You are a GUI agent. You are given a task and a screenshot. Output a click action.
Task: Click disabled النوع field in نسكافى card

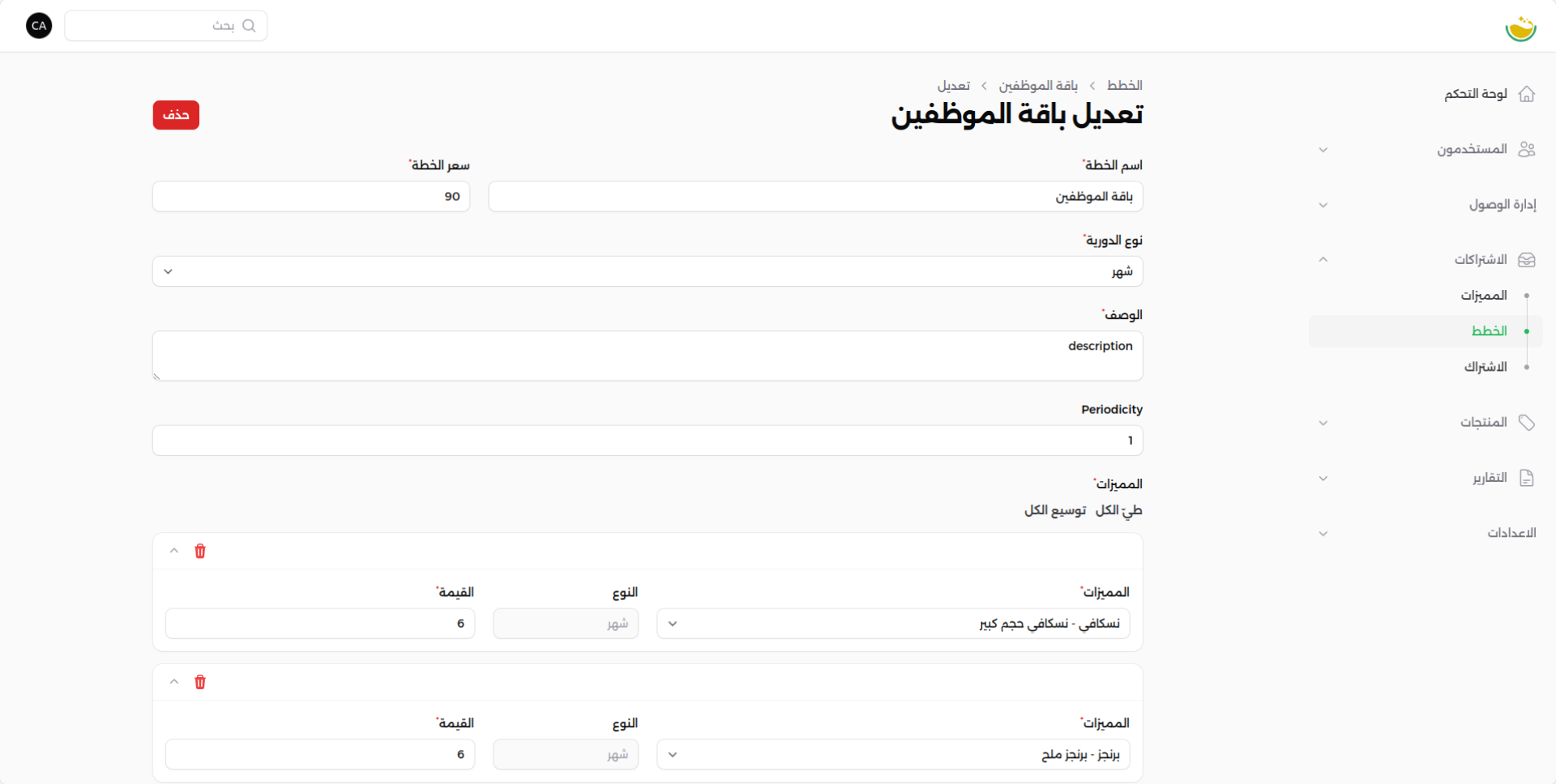pos(566,624)
